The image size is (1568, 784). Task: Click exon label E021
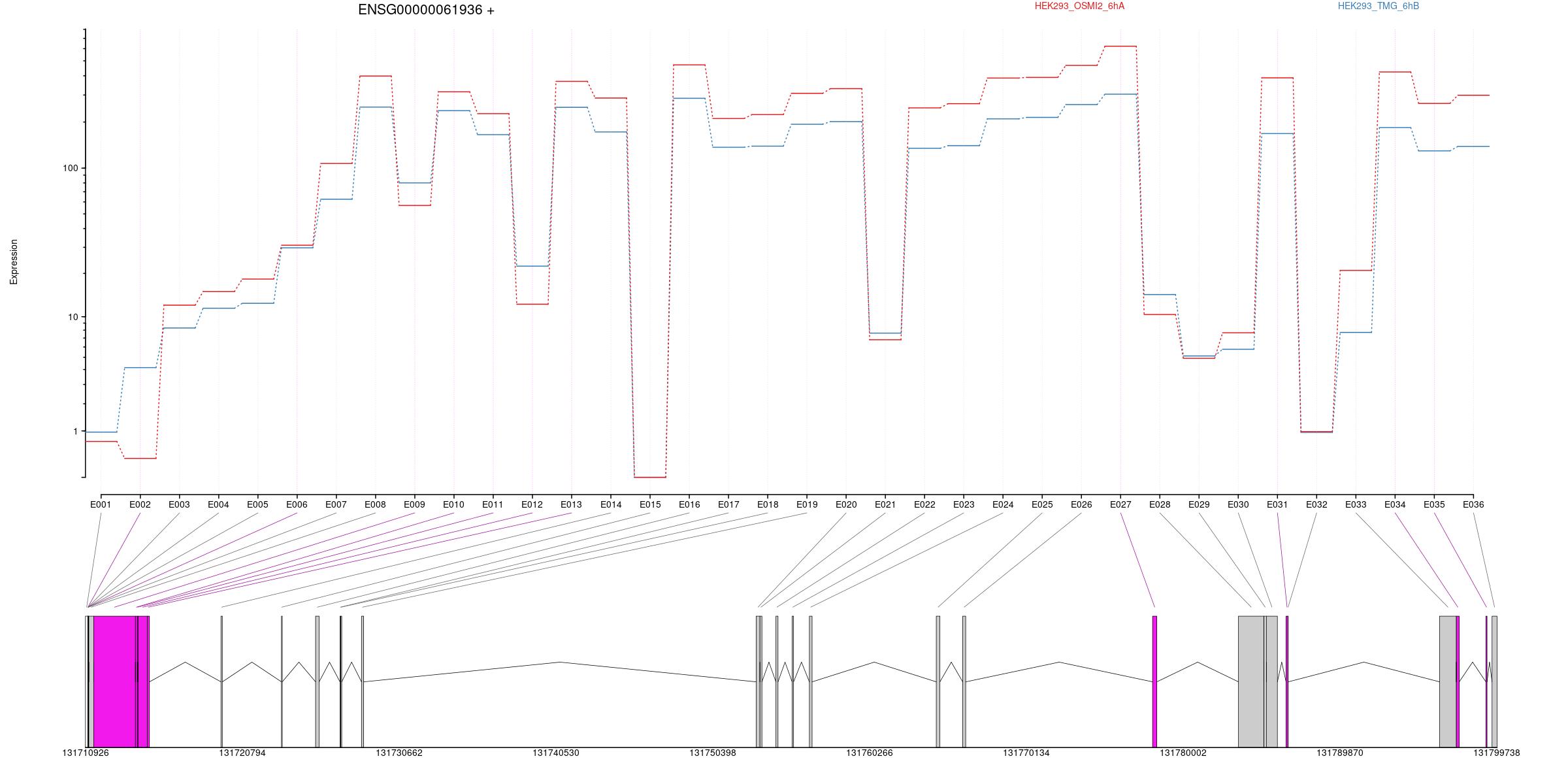point(885,504)
